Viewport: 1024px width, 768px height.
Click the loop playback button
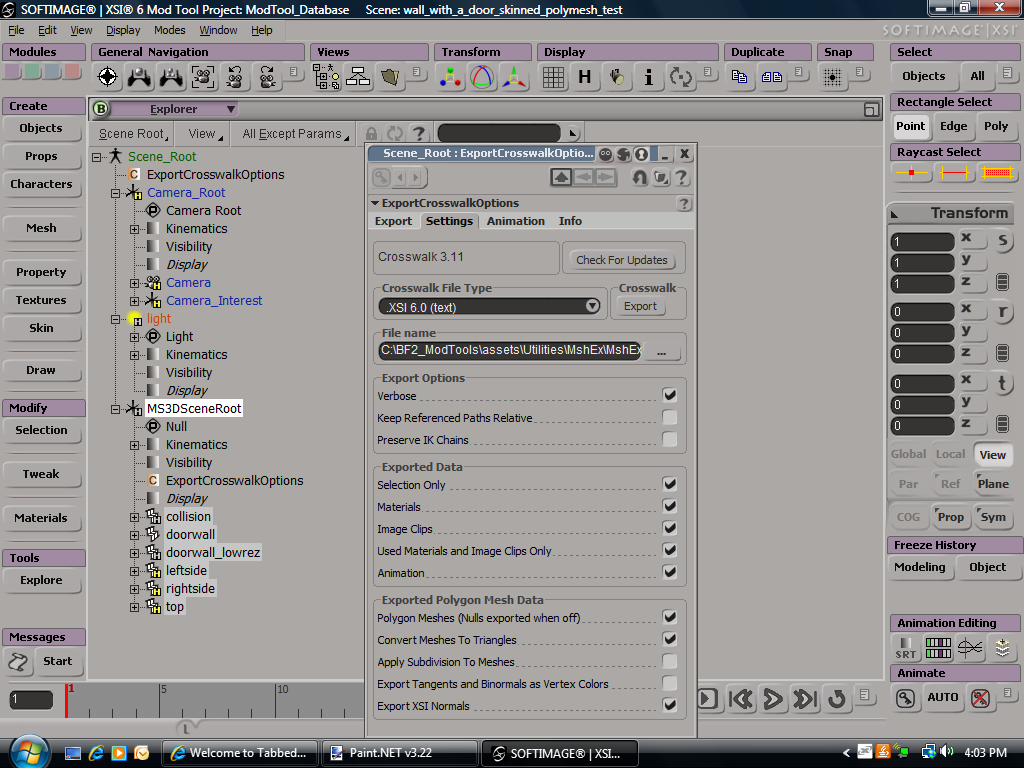pos(837,699)
